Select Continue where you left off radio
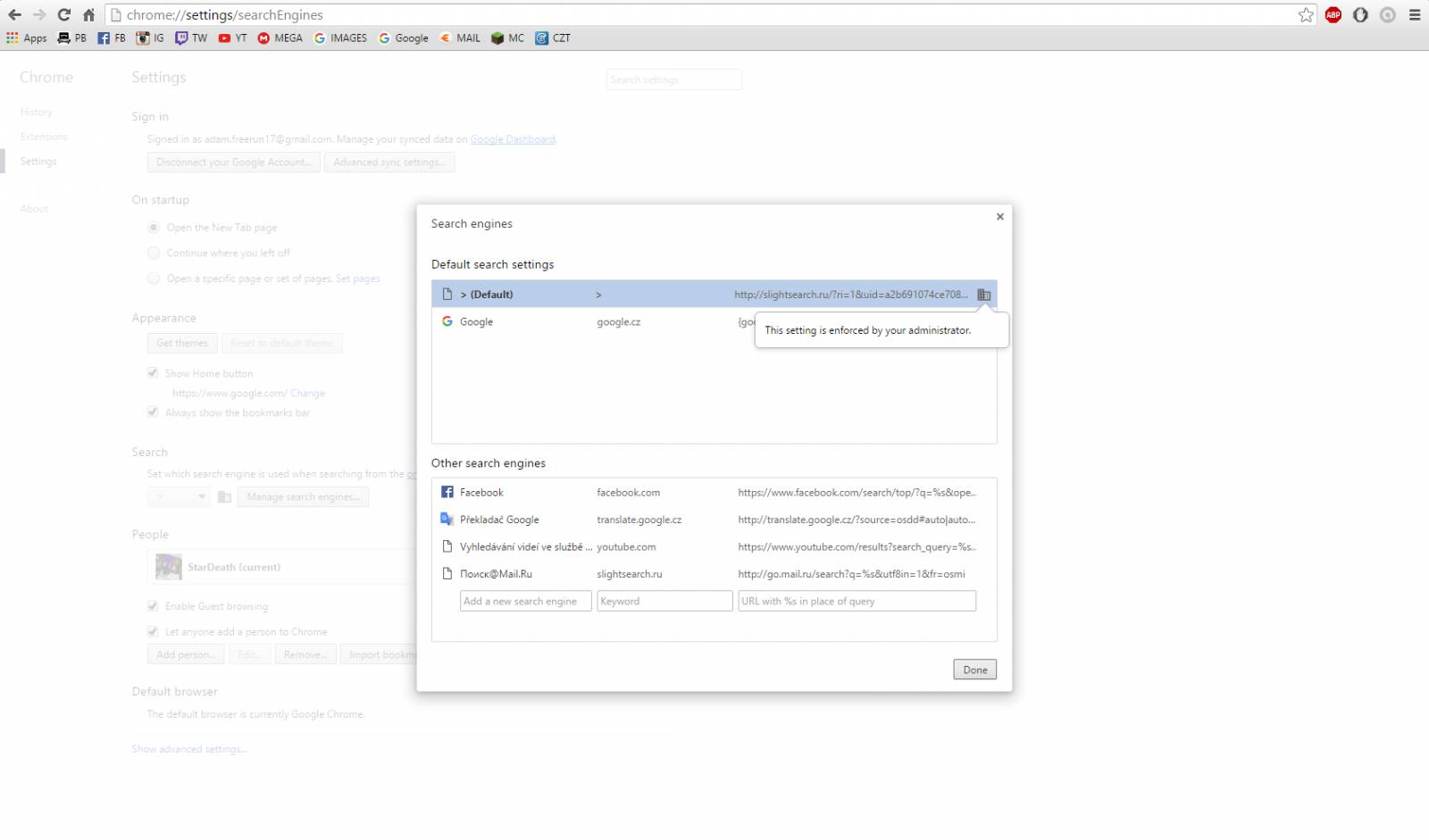Viewport: 1429px width, 840px height. [154, 253]
